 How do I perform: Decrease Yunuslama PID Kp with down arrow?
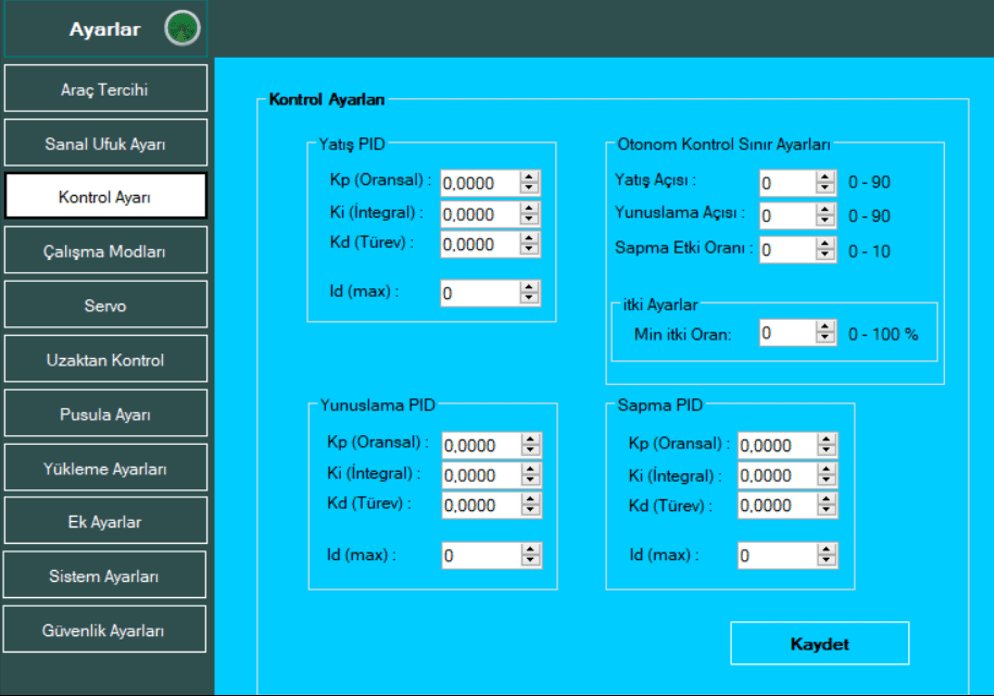[x=531, y=451]
